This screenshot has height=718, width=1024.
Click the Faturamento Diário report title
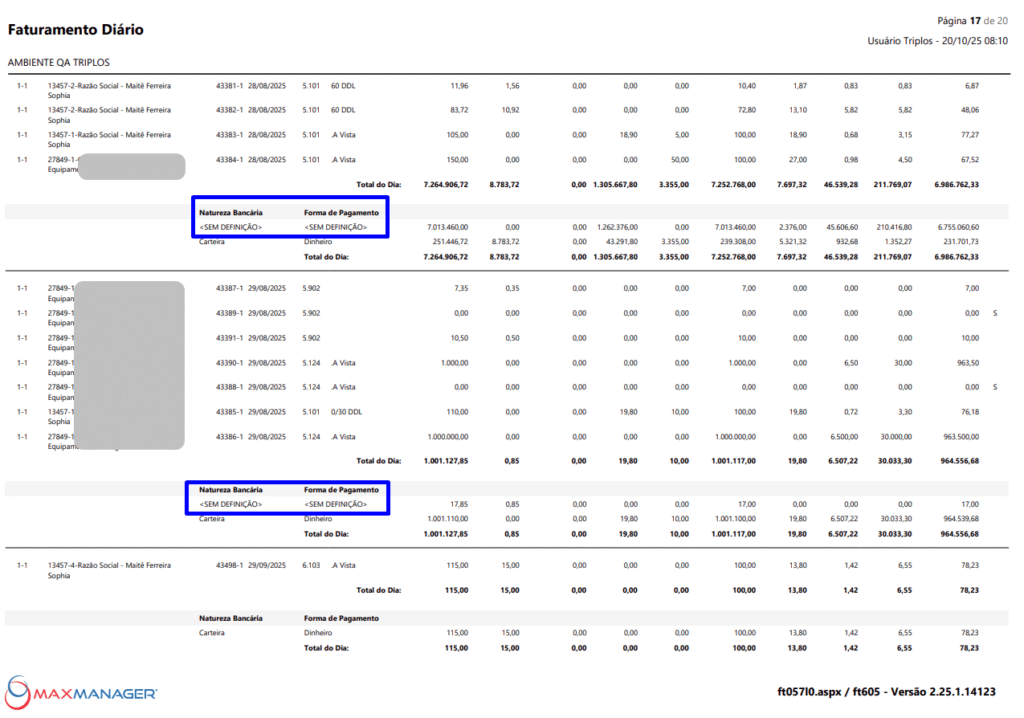76,30
